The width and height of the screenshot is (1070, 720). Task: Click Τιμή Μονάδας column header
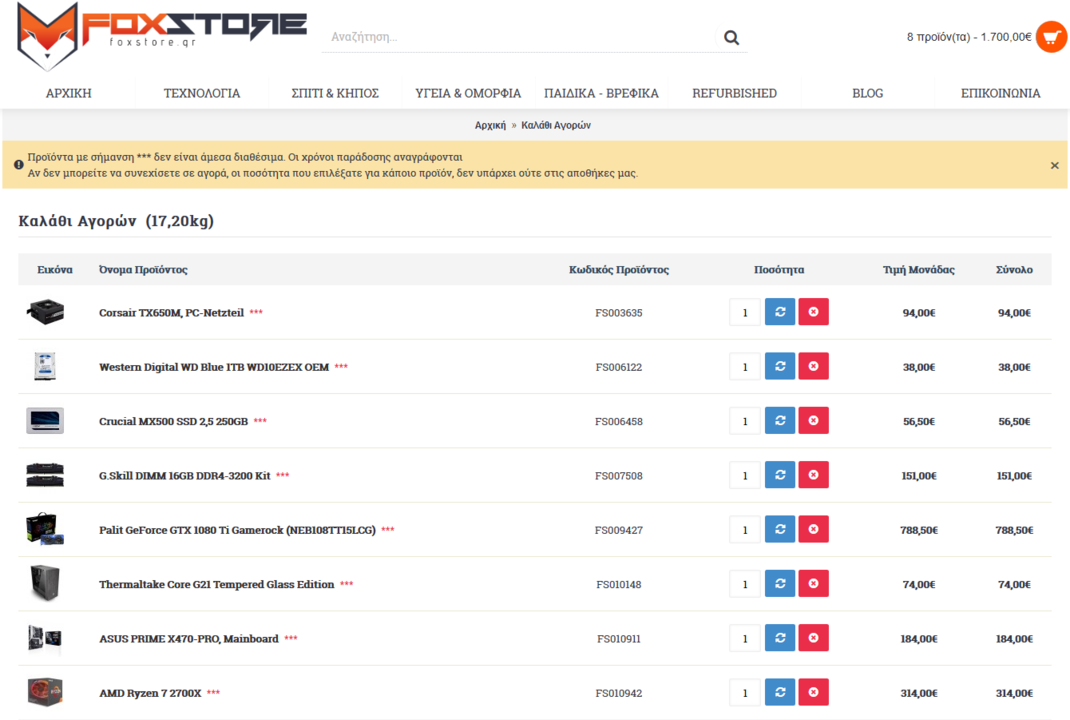[919, 270]
